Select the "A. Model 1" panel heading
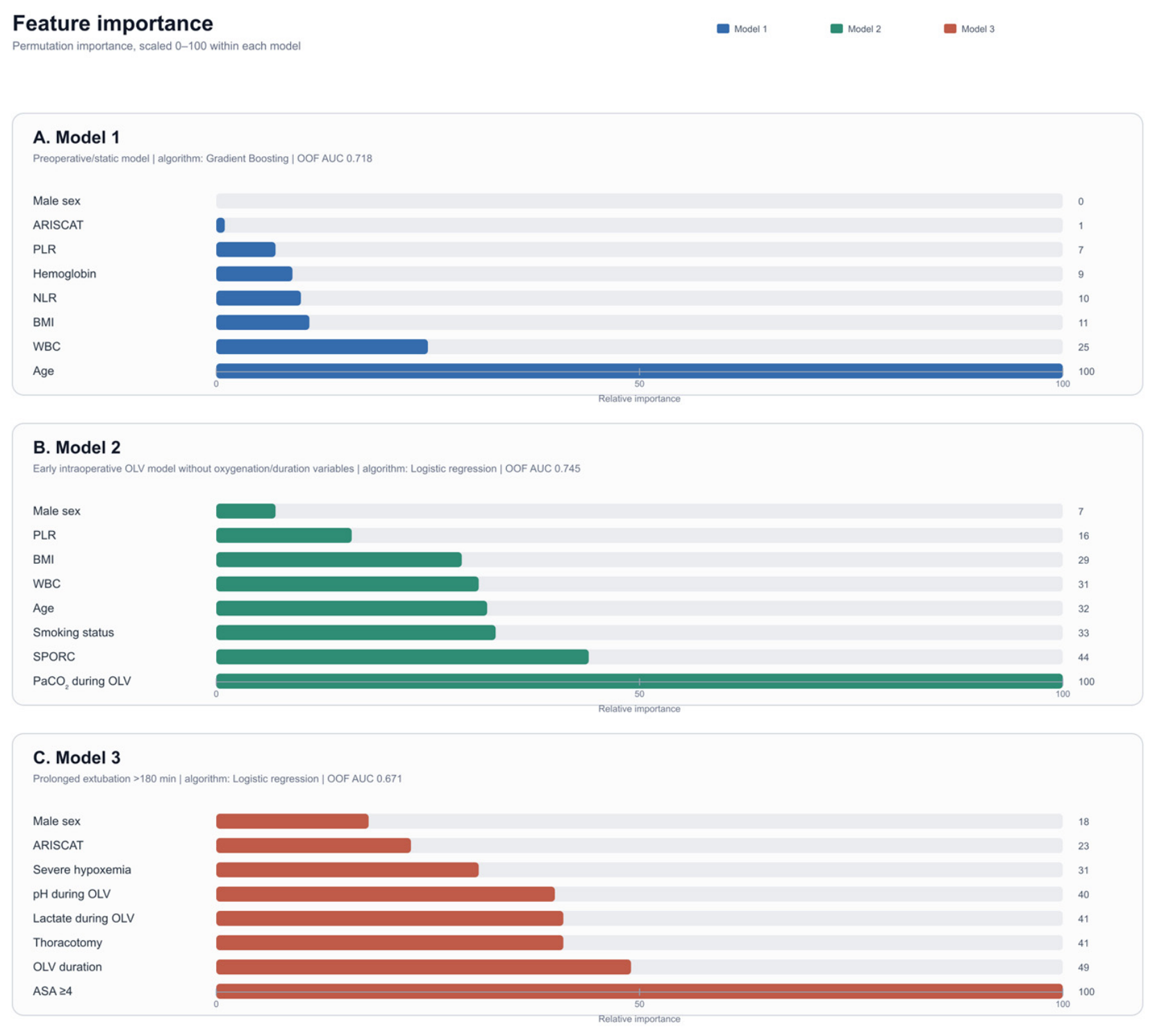This screenshot has width=1155, height=1036. 76,137
